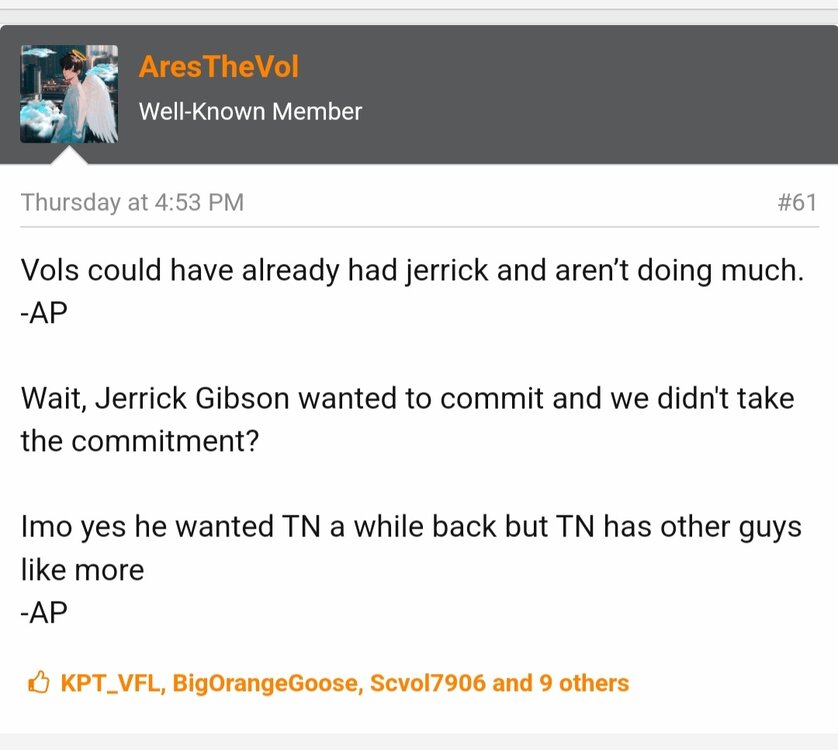Click the light gray strip below the post
The image size is (838, 750).
coord(419,741)
